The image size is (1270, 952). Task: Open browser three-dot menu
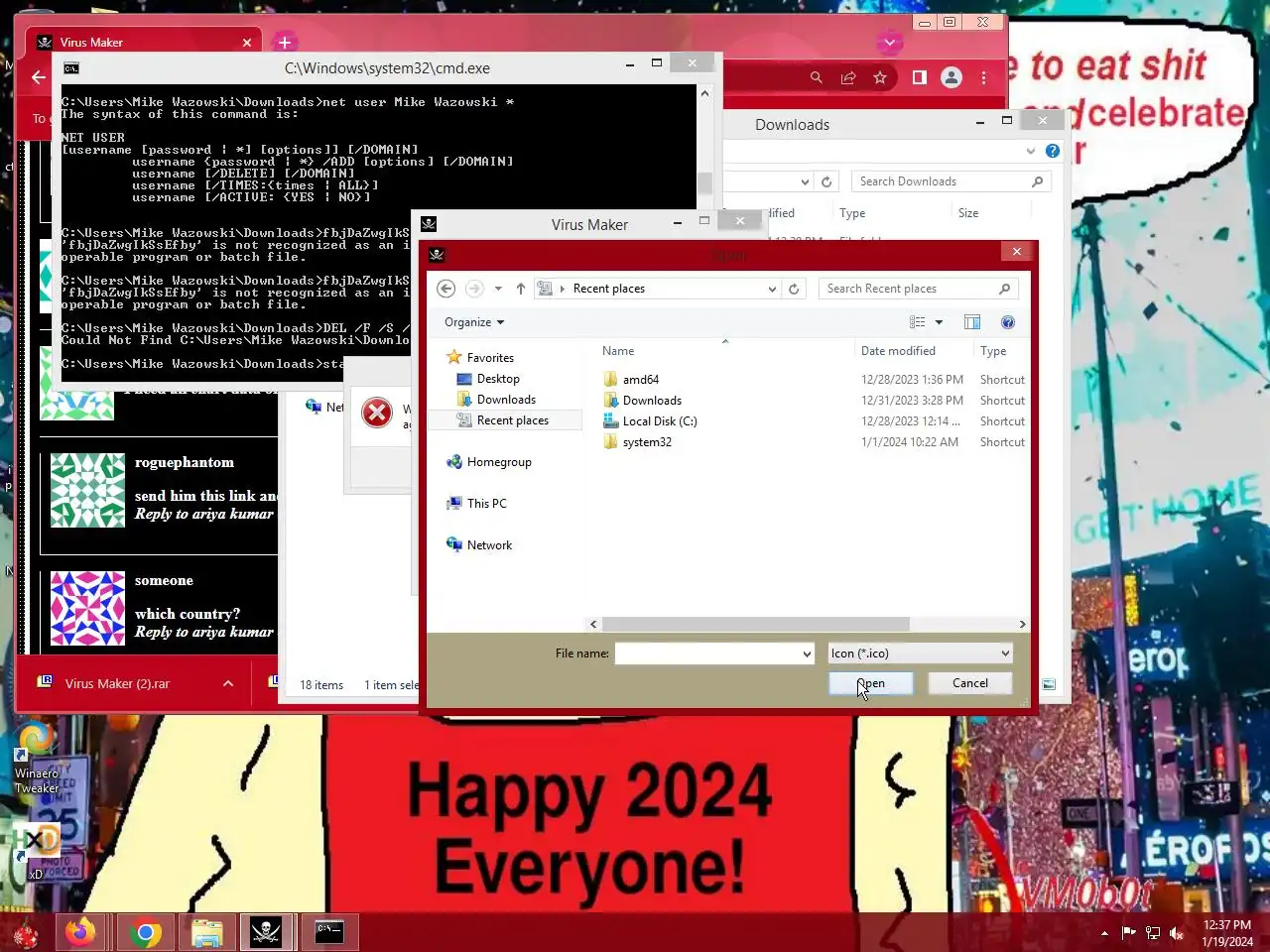tap(984, 77)
